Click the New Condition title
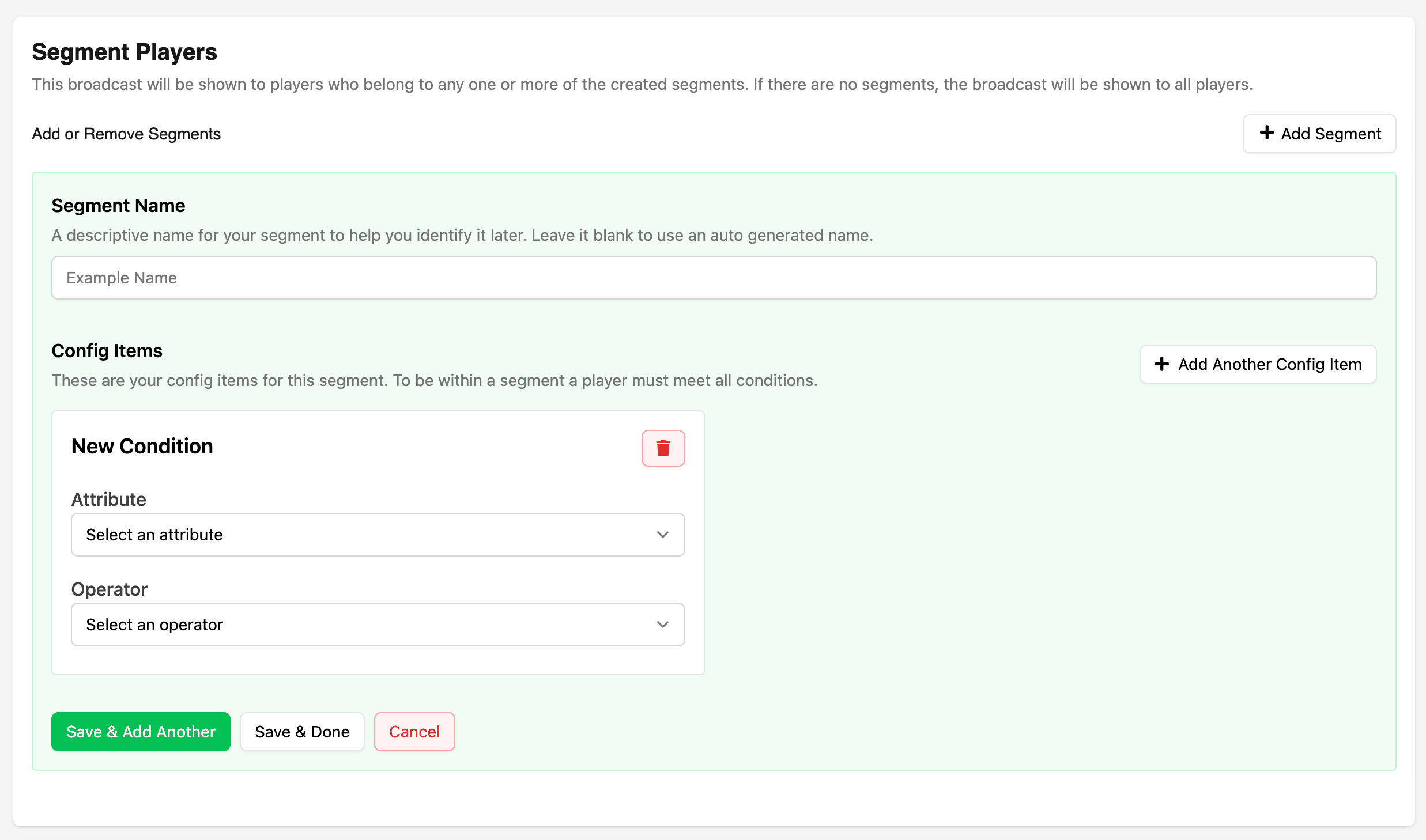This screenshot has width=1426, height=840. (x=142, y=447)
